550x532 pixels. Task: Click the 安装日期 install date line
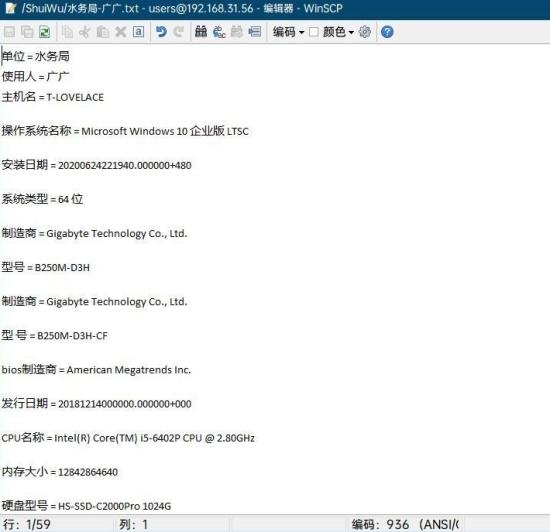click(x=96, y=165)
